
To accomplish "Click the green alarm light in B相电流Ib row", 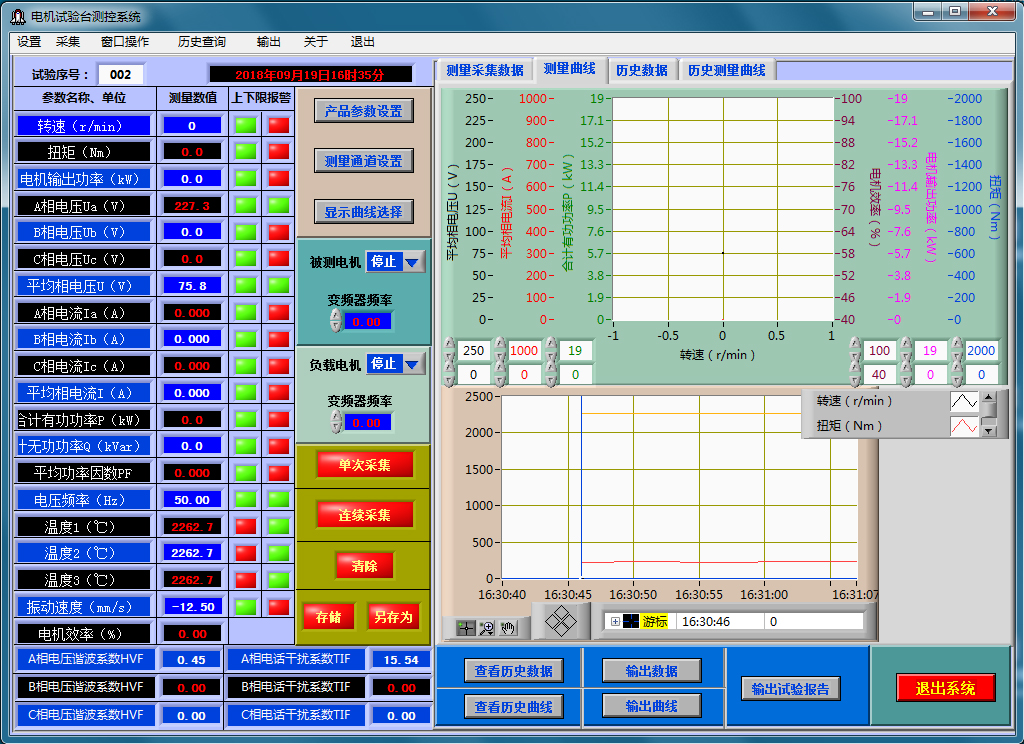I will (246, 339).
